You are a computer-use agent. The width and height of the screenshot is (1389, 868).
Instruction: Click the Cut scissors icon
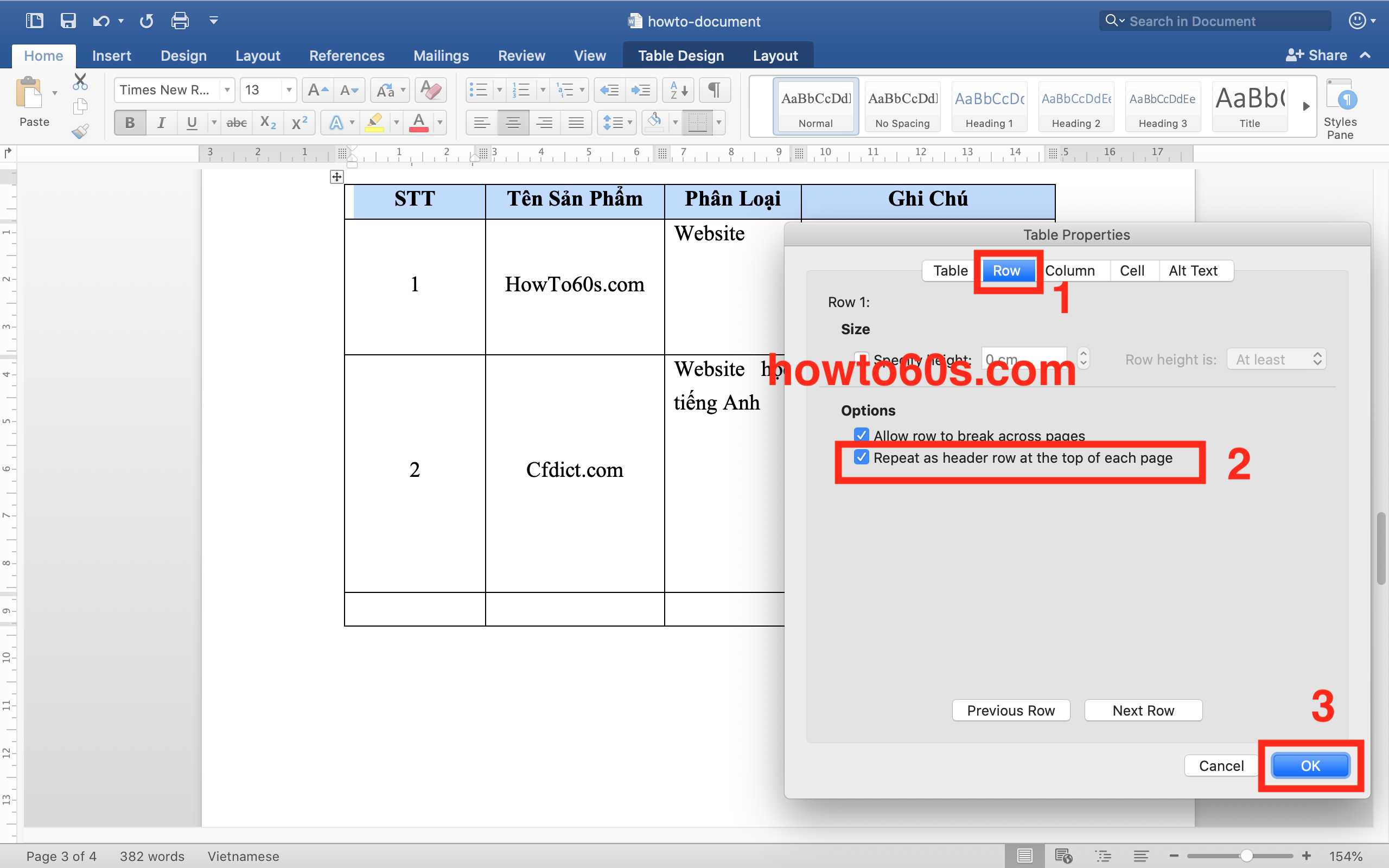[80, 81]
